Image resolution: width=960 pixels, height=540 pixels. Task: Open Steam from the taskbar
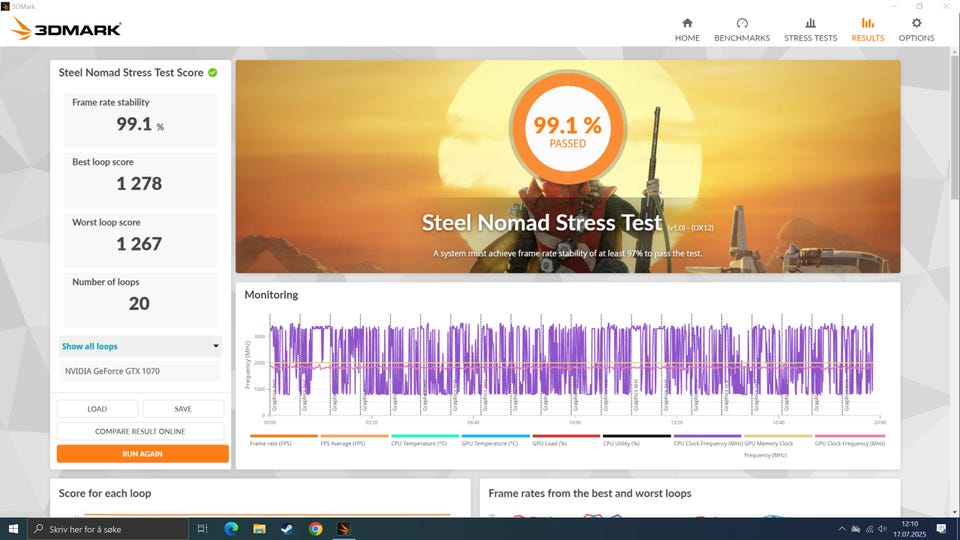tap(287, 528)
